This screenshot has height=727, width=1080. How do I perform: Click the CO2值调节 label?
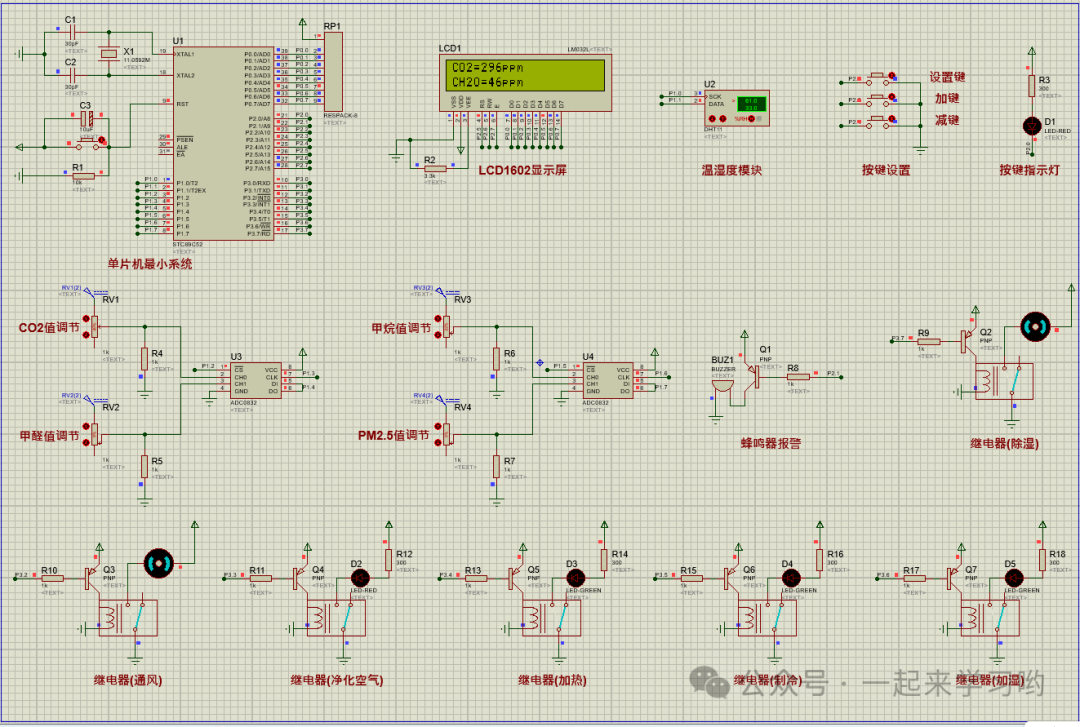tap(49, 328)
